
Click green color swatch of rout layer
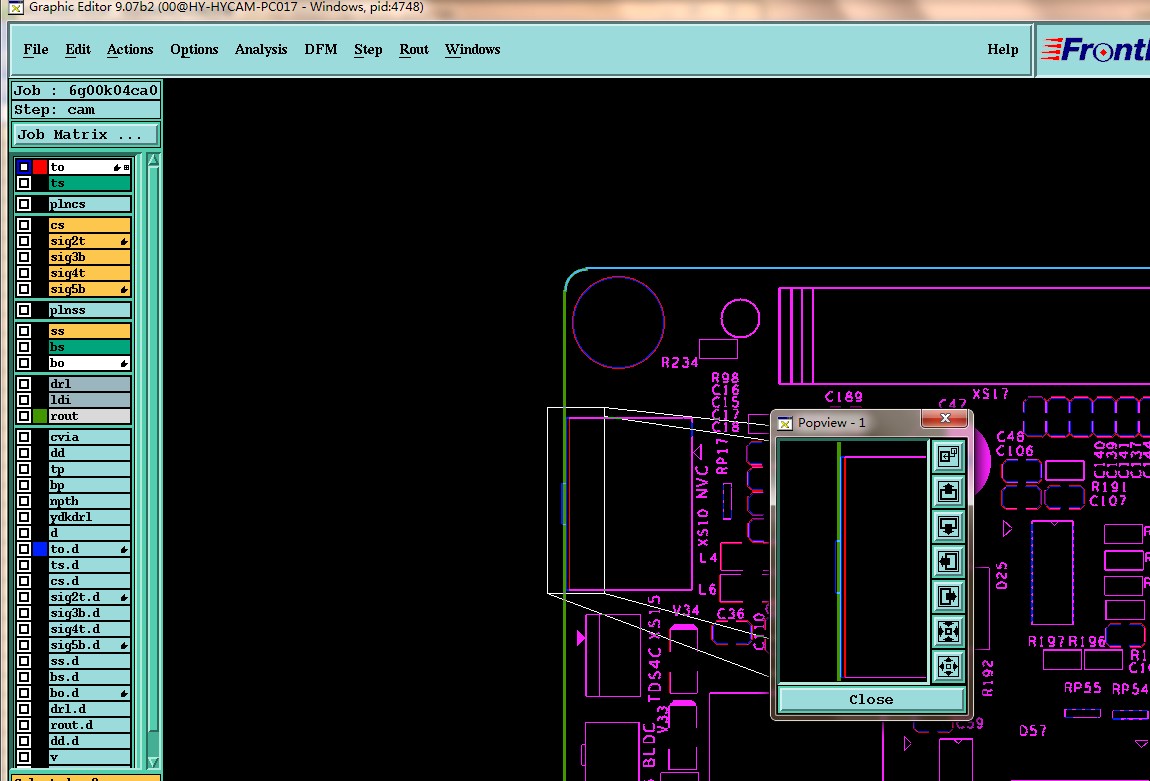40,416
